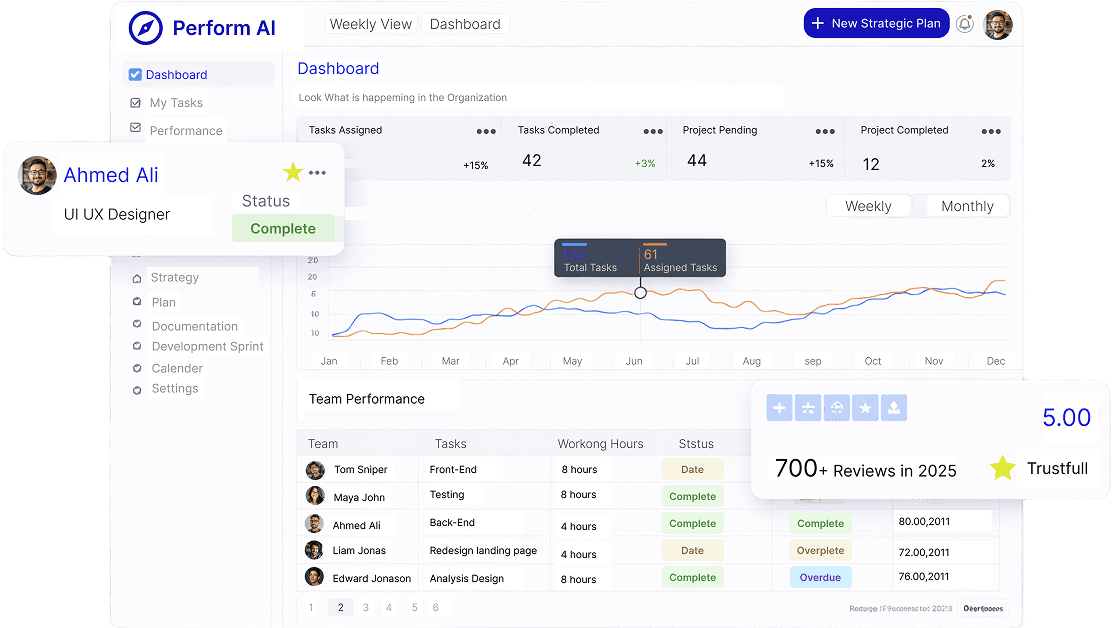Open the notification bell icon
The image size is (1113, 628).
click(964, 23)
